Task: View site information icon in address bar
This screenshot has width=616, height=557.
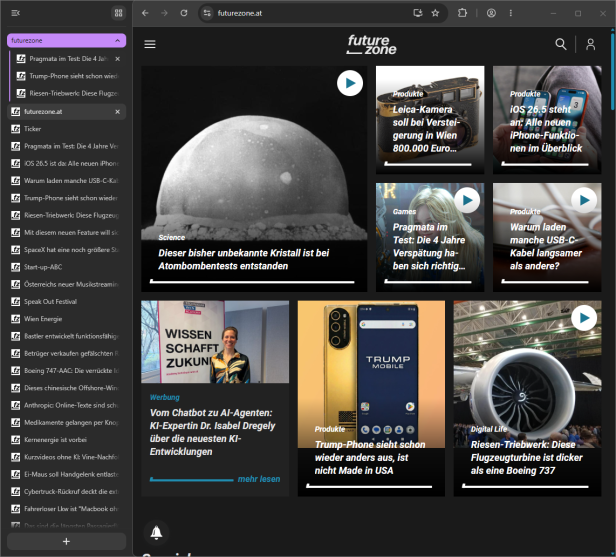Action: click(x=207, y=13)
